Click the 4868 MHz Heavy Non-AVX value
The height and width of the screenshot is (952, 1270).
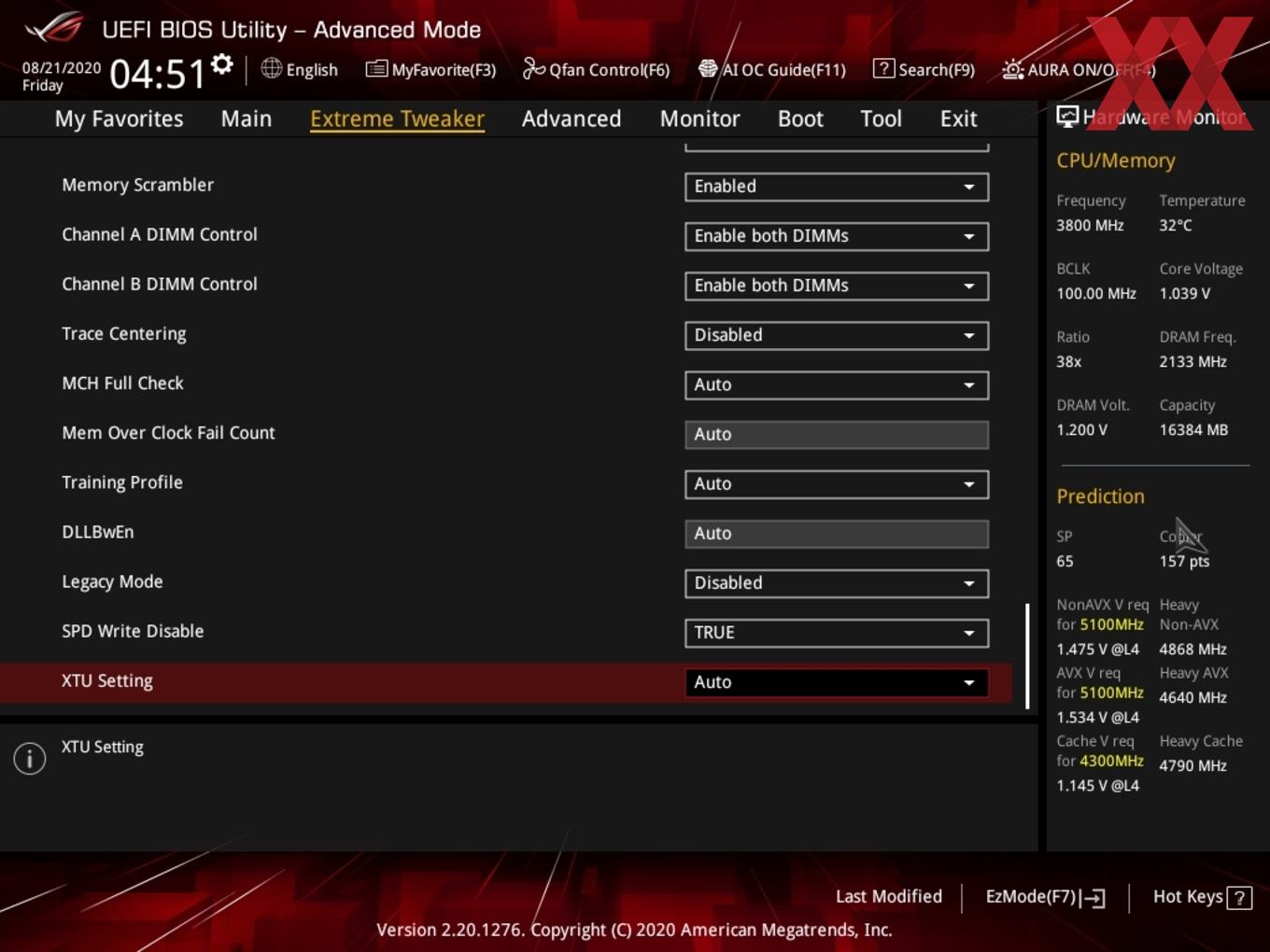pos(1192,649)
